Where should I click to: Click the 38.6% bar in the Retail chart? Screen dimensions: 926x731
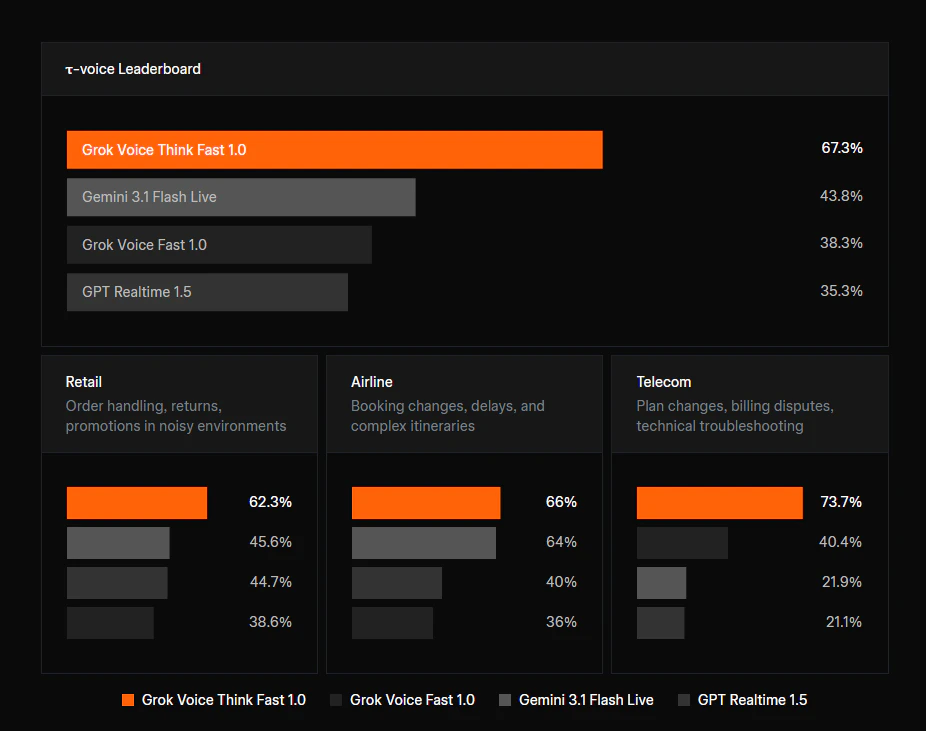click(x=110, y=622)
